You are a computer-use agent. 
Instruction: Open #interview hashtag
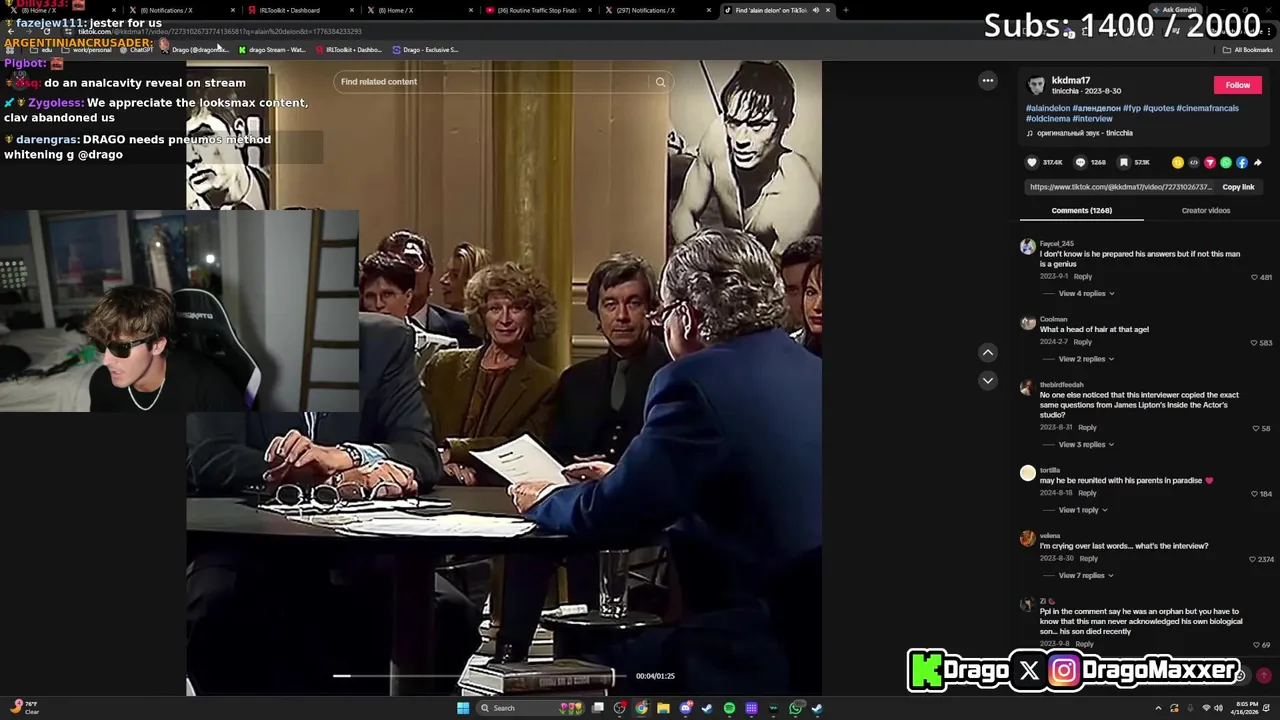[1092, 119]
